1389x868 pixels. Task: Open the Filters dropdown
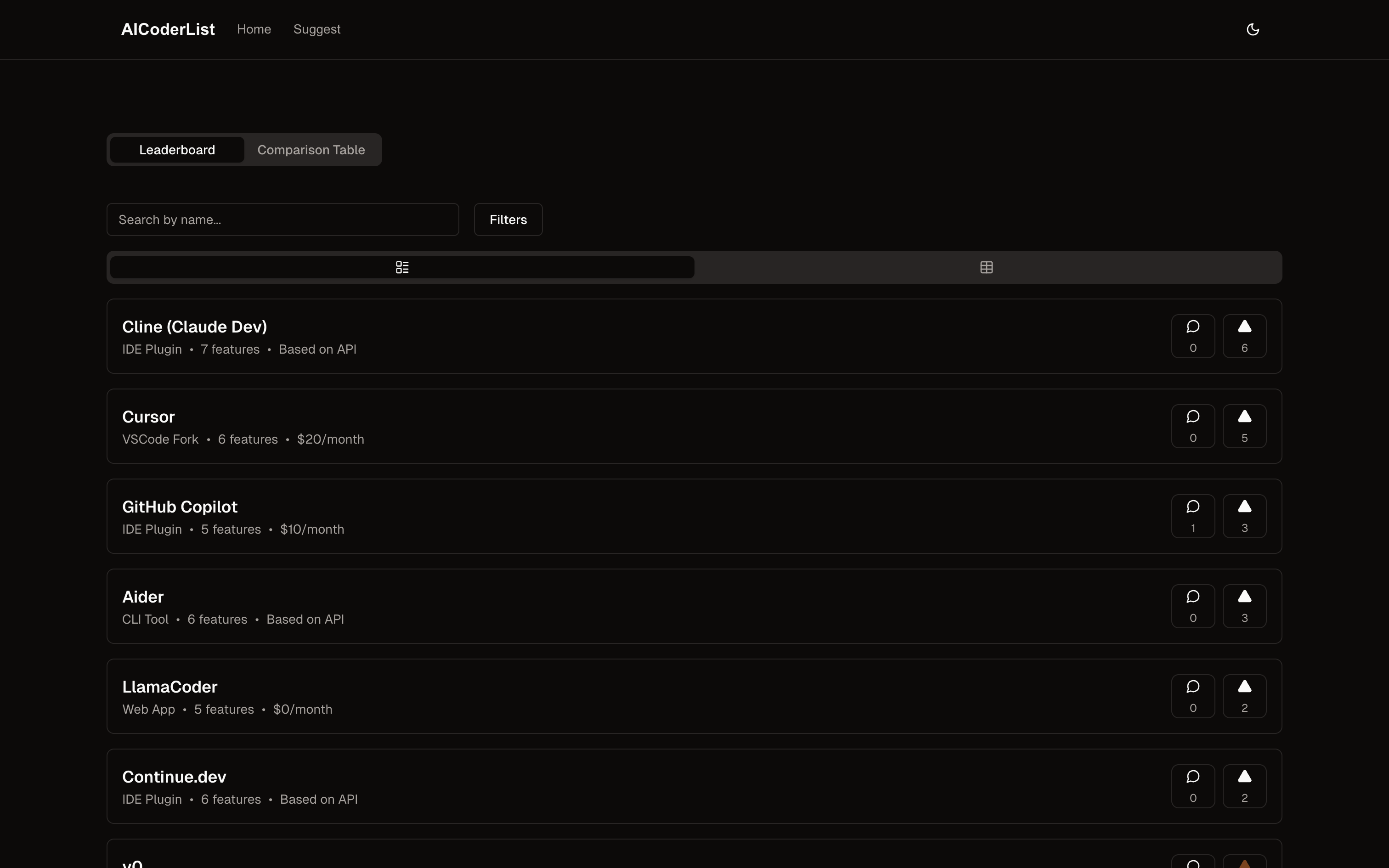click(x=508, y=220)
